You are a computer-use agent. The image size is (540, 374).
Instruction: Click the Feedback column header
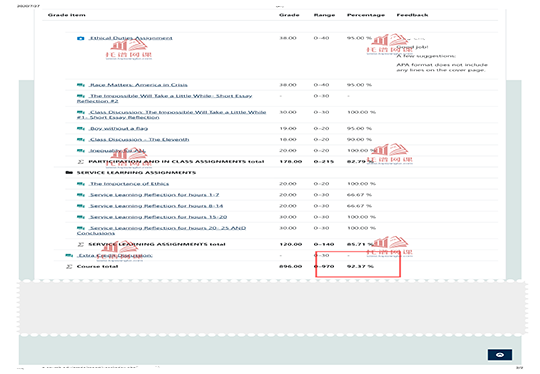click(412, 15)
